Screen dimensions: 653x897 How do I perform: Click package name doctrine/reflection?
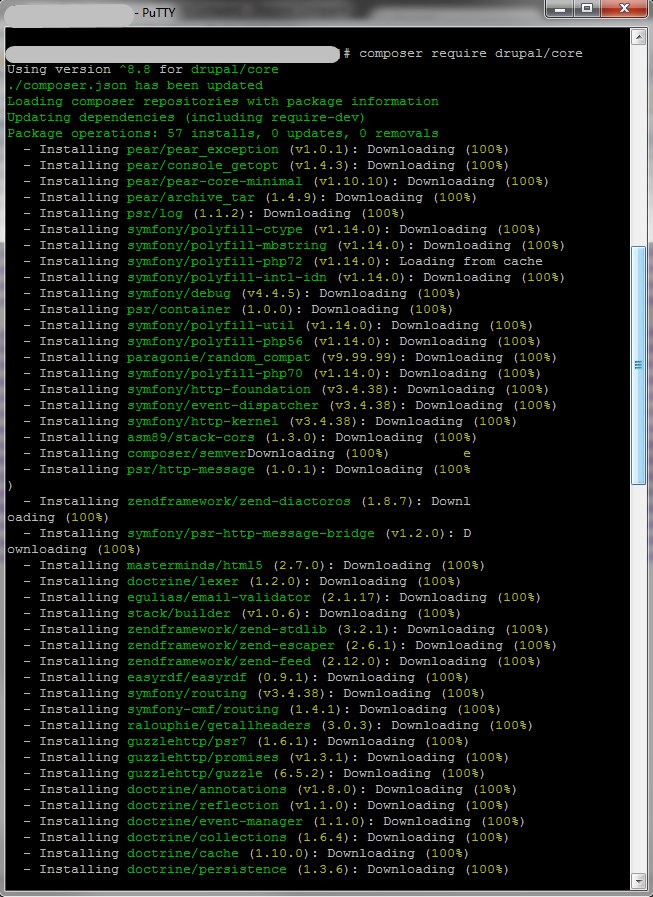click(203, 806)
